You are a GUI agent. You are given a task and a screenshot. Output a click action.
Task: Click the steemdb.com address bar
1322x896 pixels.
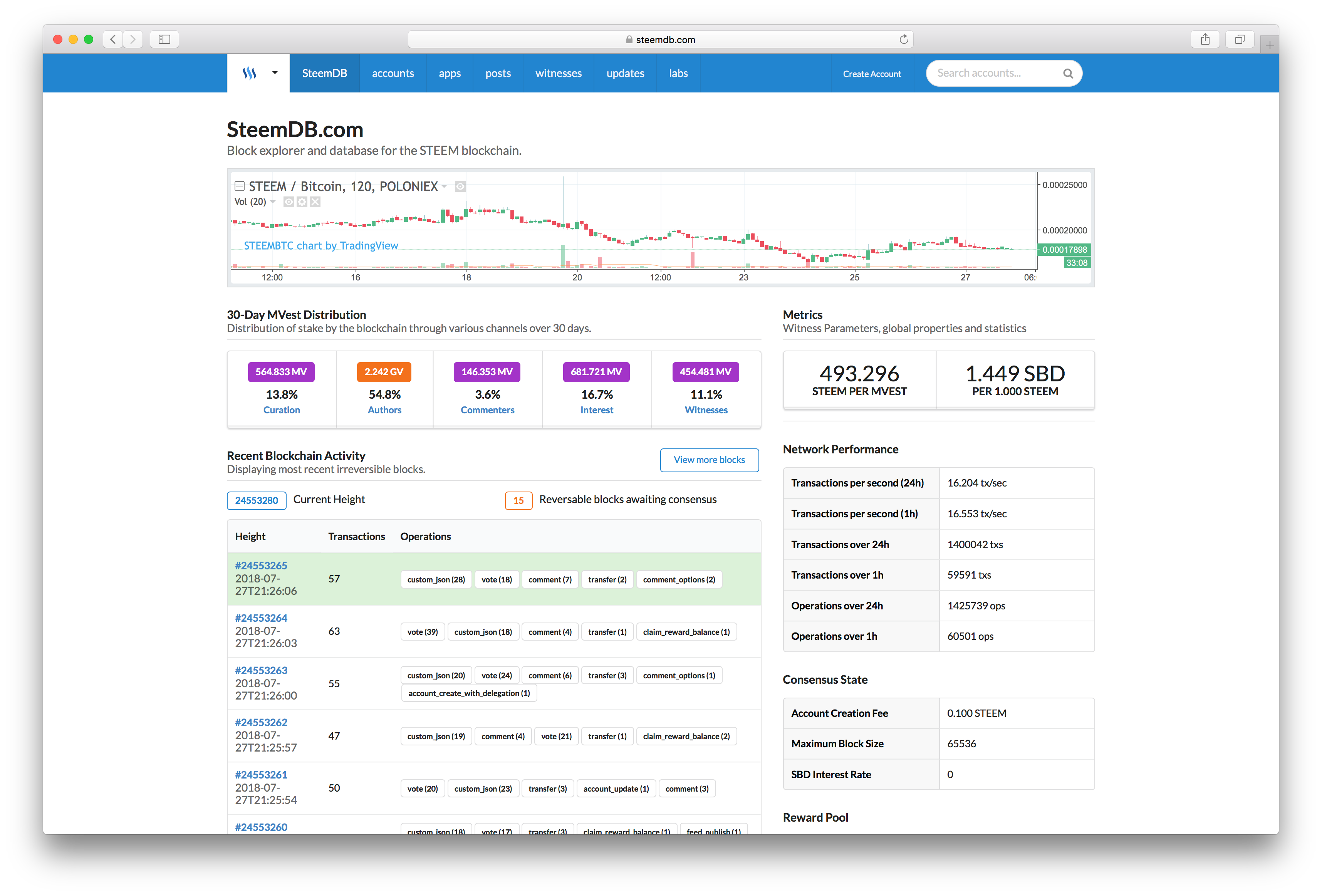coord(660,39)
